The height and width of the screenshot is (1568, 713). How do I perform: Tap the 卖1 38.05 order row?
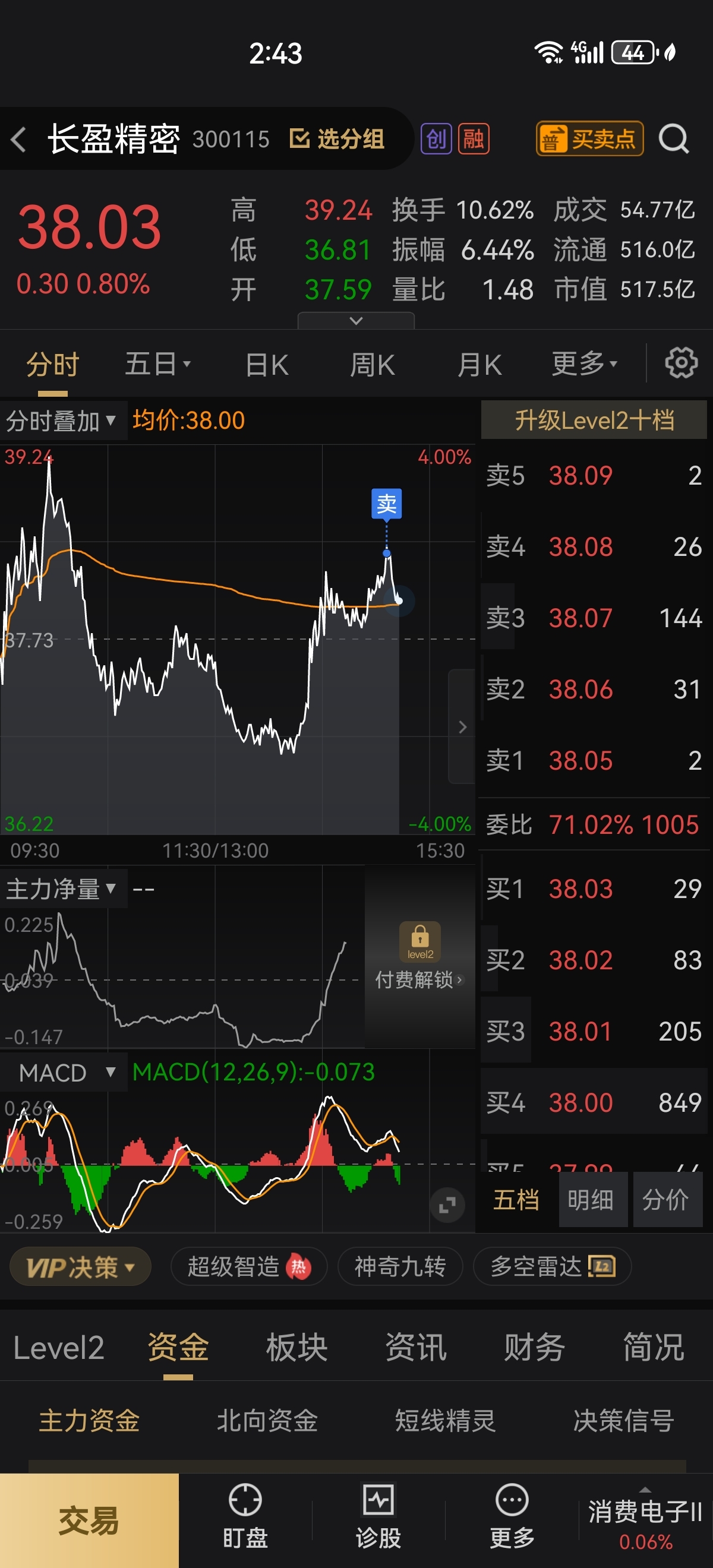[x=594, y=760]
